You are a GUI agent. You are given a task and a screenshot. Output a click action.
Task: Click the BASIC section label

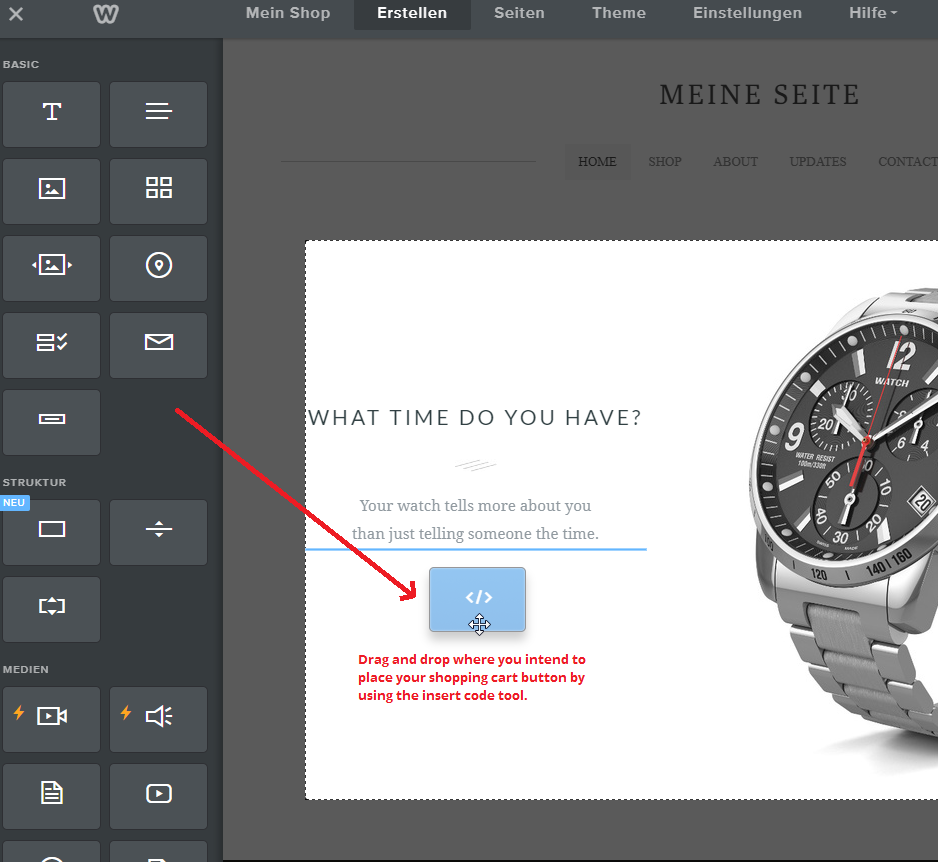21,64
